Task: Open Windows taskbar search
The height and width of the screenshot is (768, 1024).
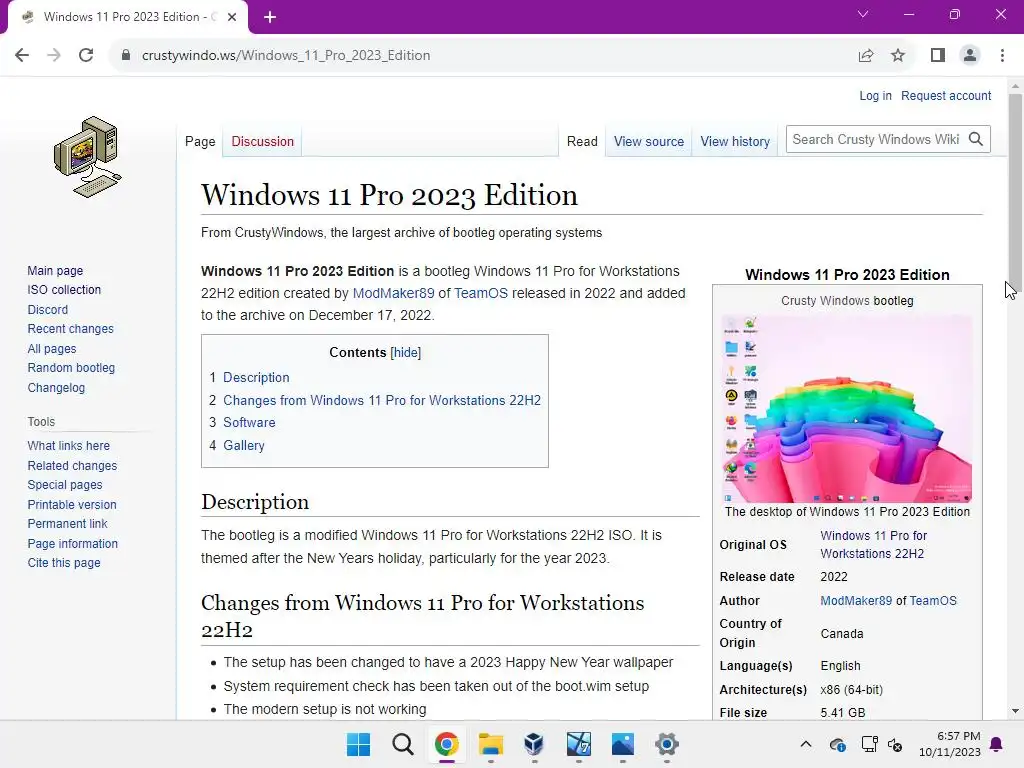Action: pos(402,744)
